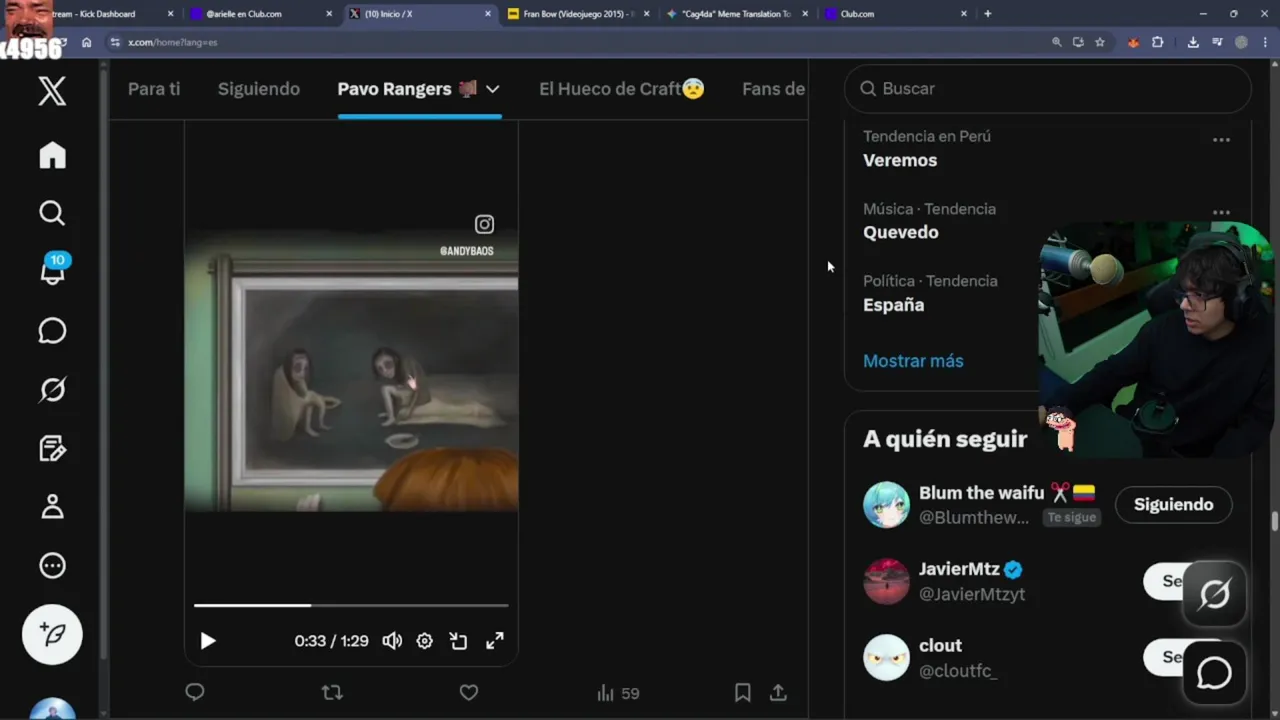This screenshot has height=720, width=1280.
Task: Open options dots for Quevedo trend
Action: pyautogui.click(x=1221, y=212)
